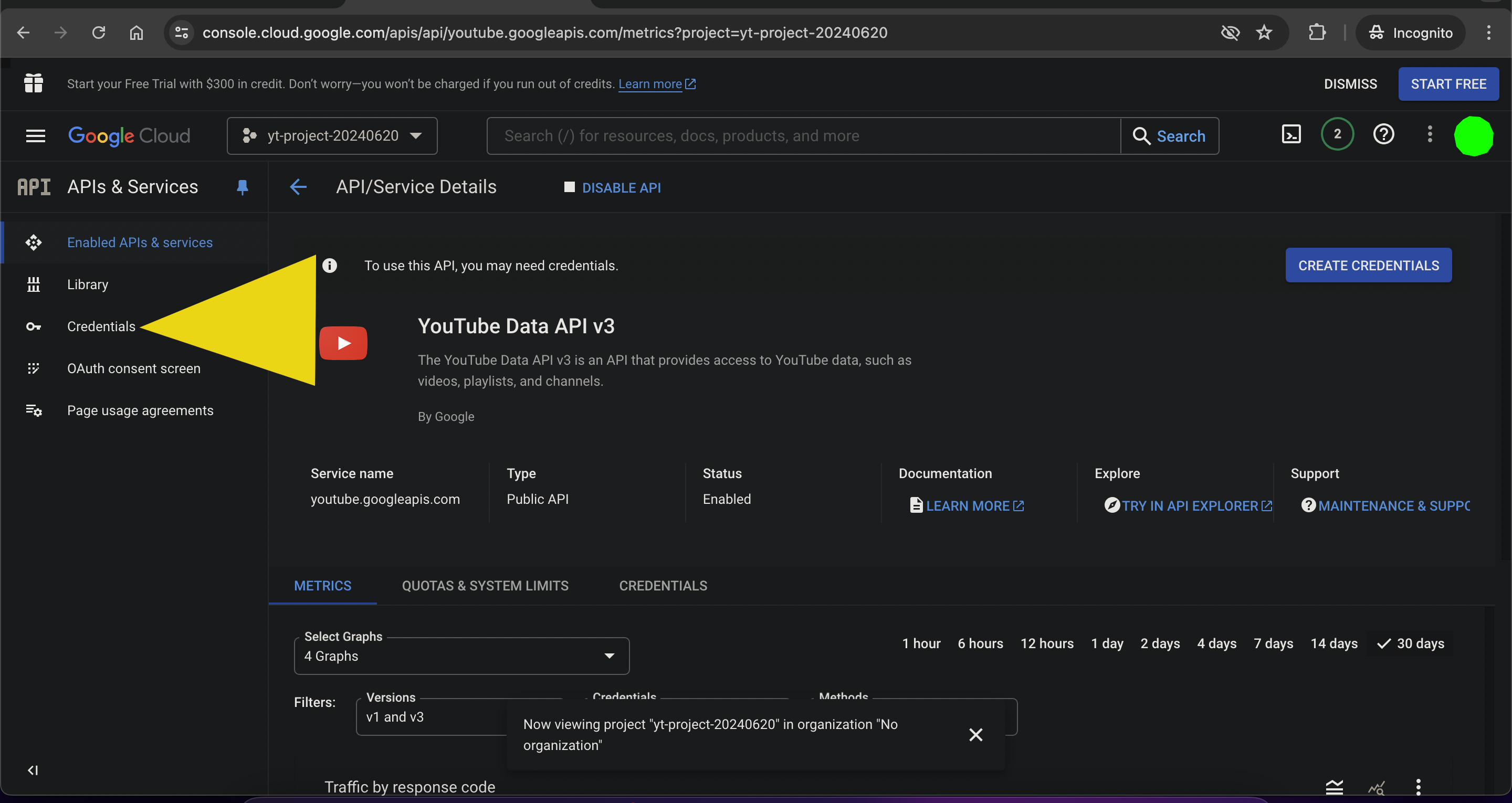This screenshot has height=803, width=1512.
Task: Close the project notification toast
Action: coord(975,735)
